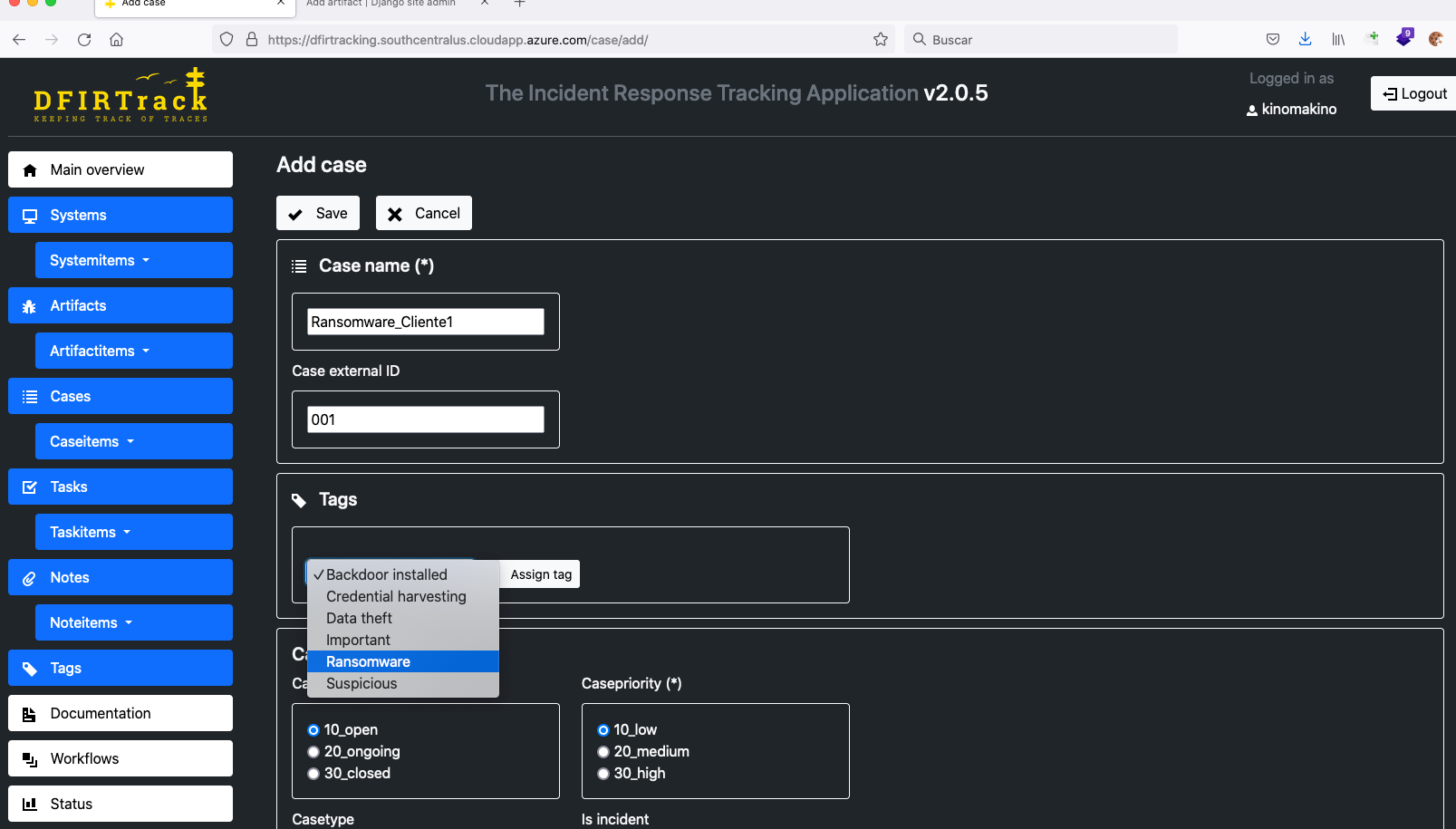Choose Ransomware from the tag list
This screenshot has width=1456, height=829.
point(368,662)
